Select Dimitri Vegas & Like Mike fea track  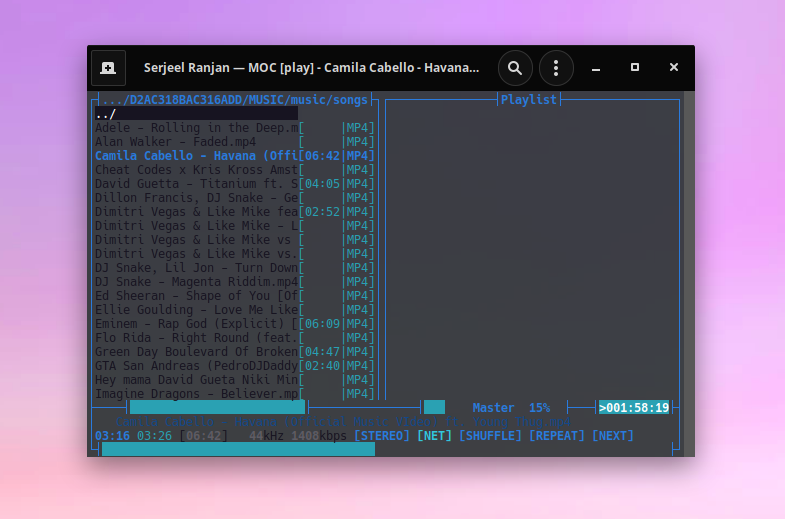(234, 212)
